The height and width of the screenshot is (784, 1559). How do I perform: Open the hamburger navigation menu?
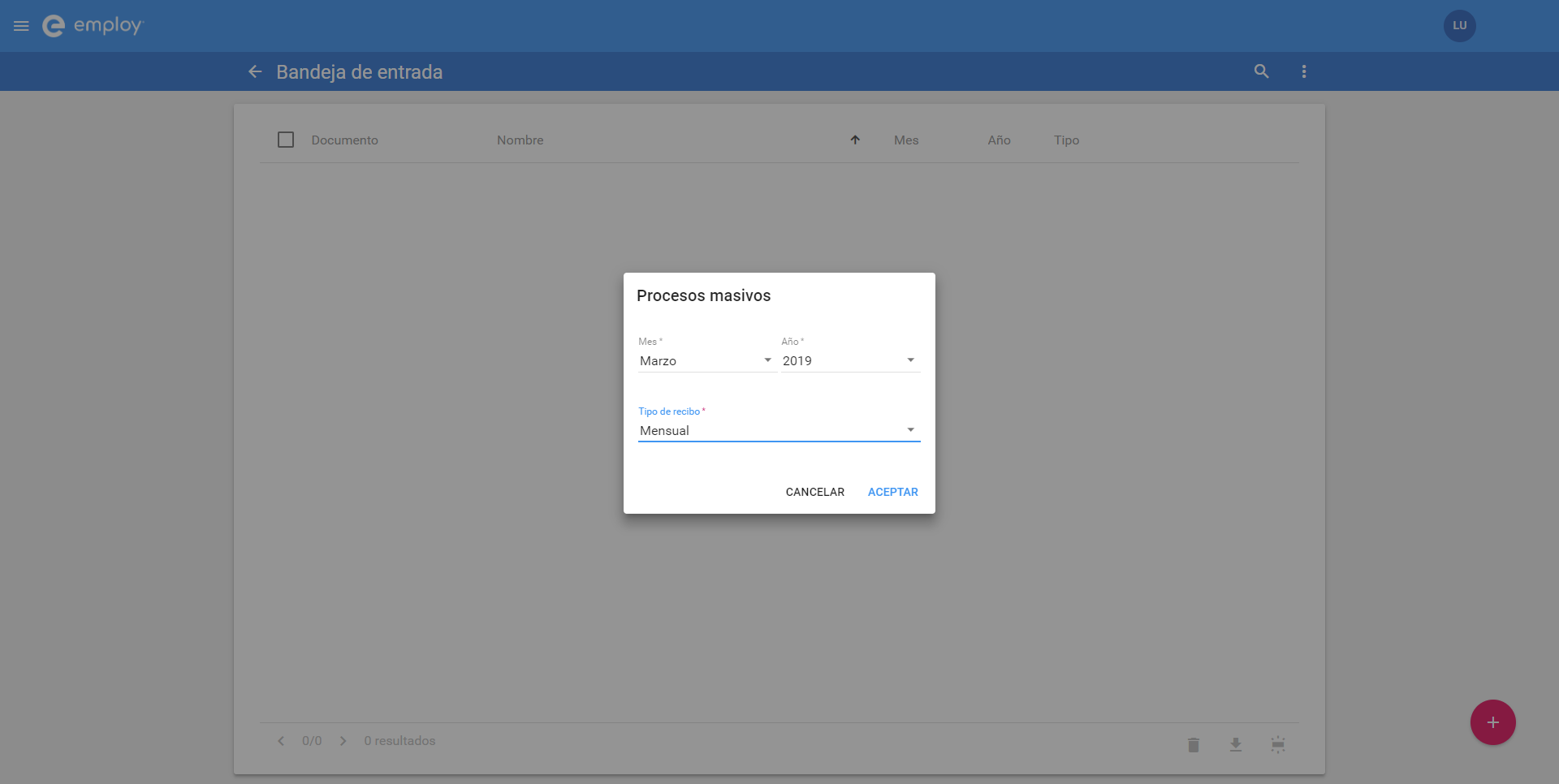coord(21,26)
